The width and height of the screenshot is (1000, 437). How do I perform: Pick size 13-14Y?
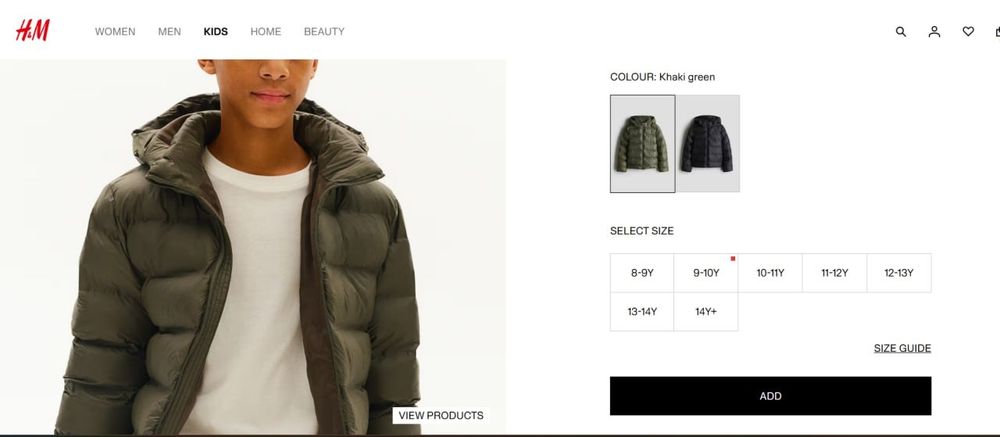coord(642,312)
